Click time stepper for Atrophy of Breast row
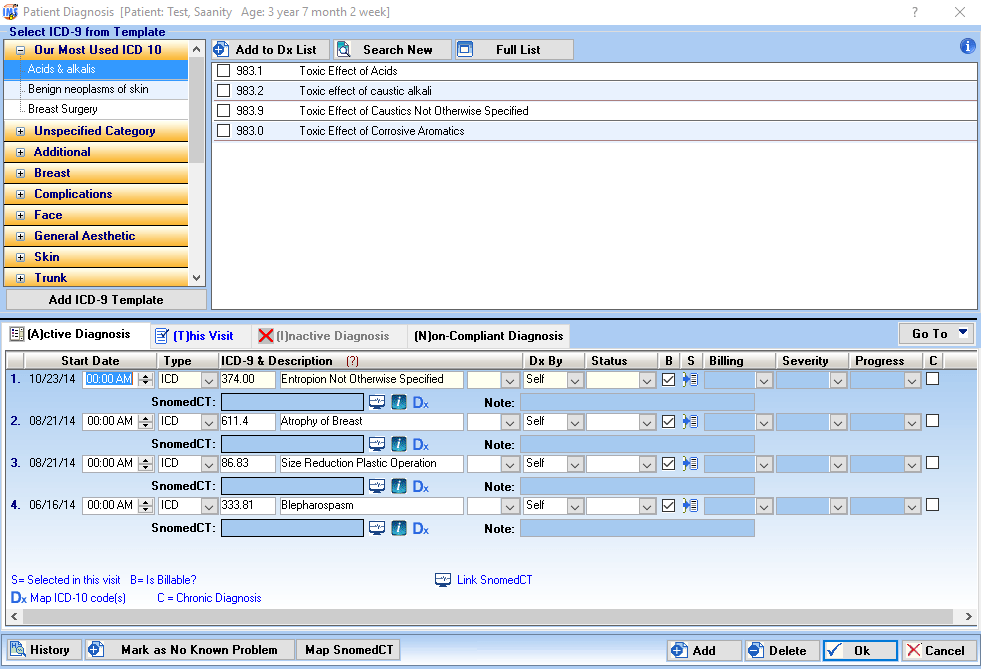981x669 pixels. 146,422
